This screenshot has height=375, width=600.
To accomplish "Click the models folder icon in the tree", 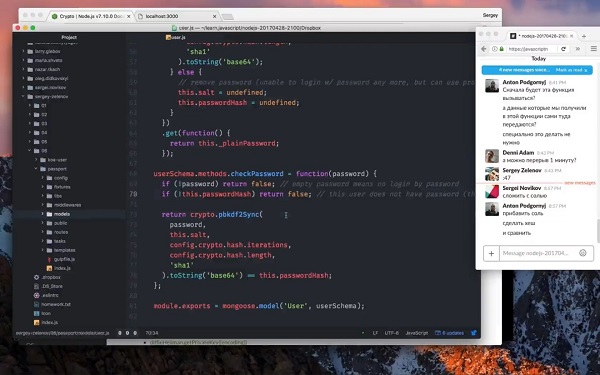I will pos(49,214).
